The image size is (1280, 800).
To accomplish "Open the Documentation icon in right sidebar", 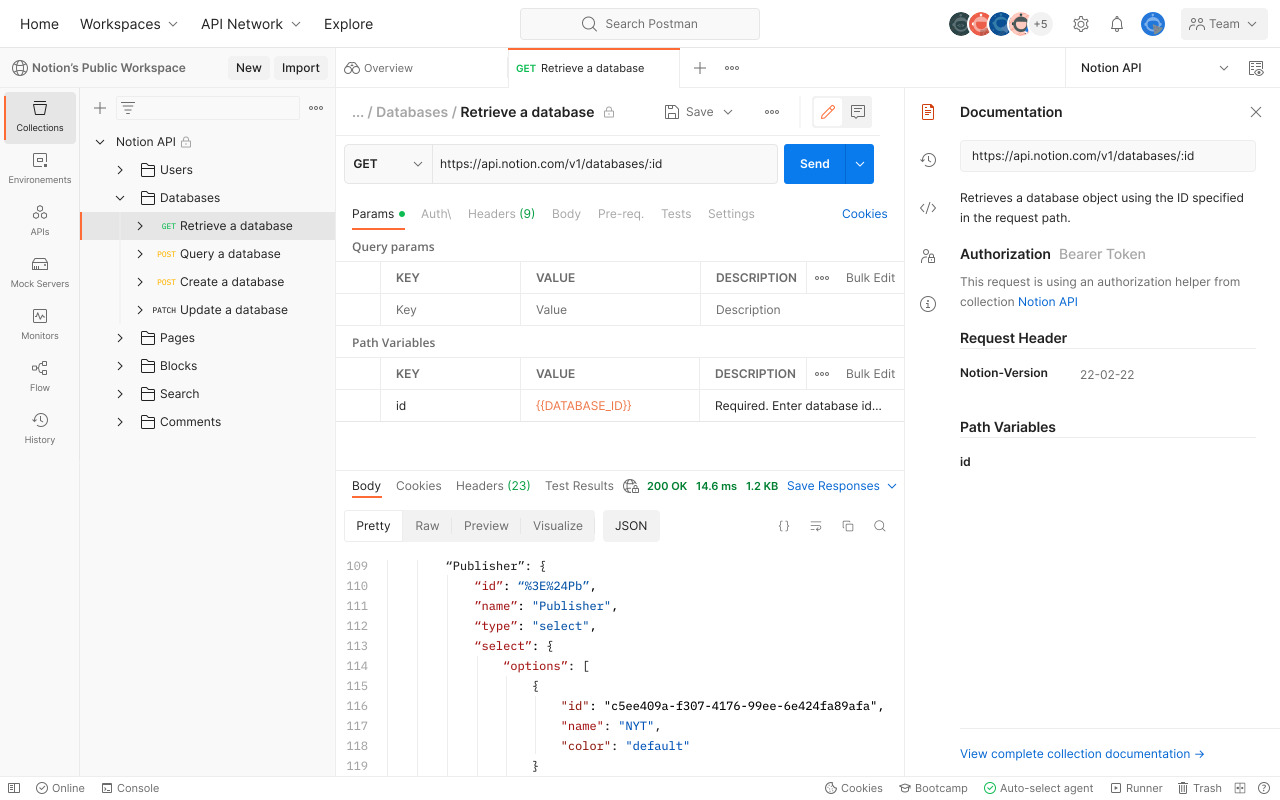I will [928, 112].
